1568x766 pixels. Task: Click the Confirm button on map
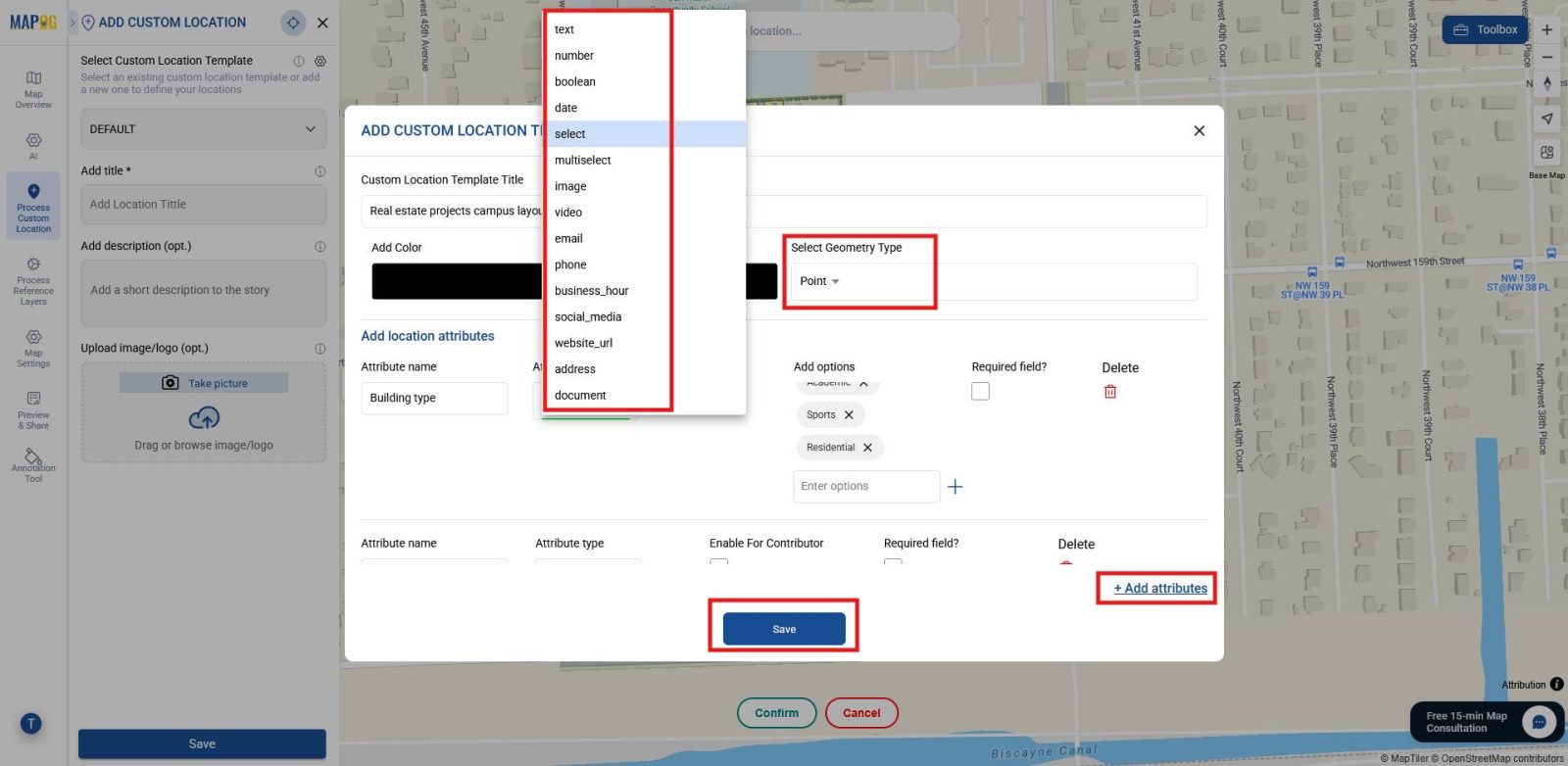click(x=776, y=713)
